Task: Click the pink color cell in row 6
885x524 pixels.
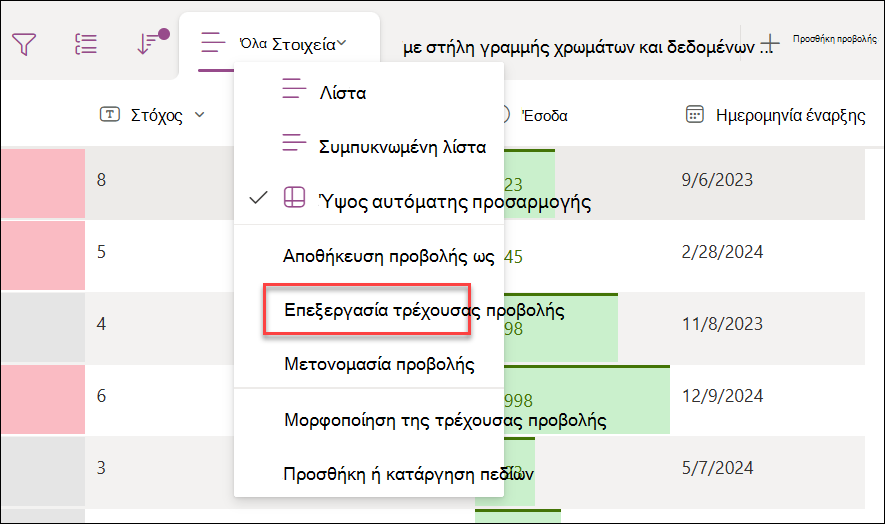Action: click(x=43, y=399)
